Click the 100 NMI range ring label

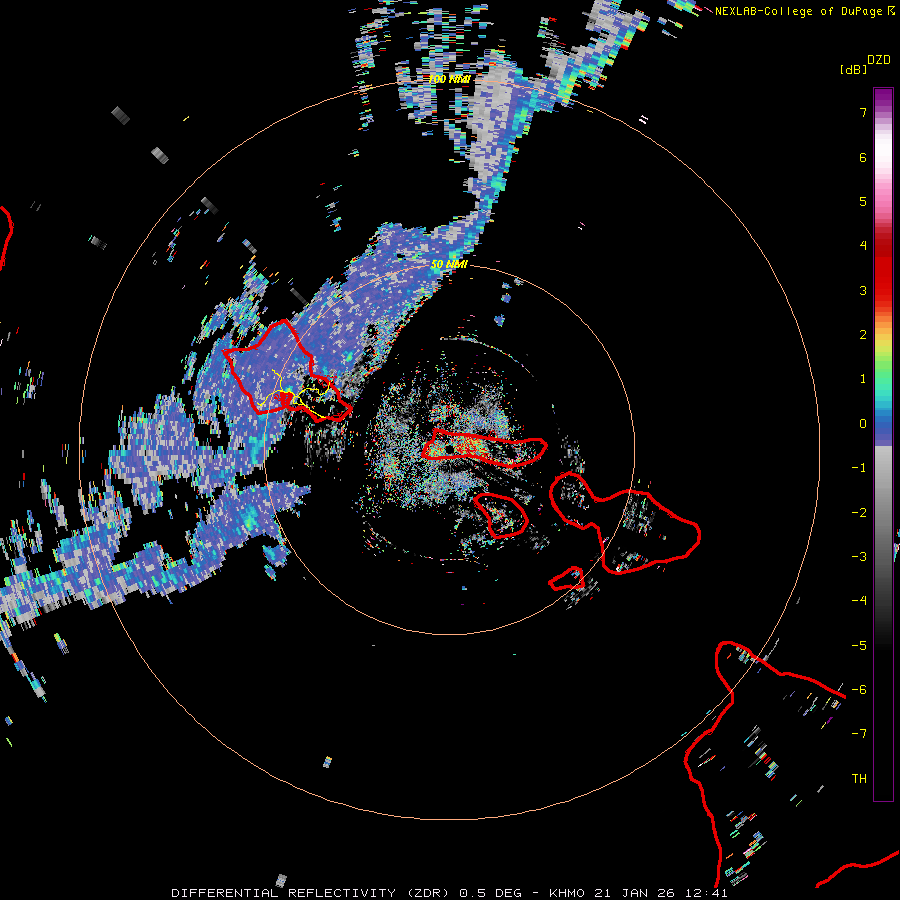pos(449,79)
